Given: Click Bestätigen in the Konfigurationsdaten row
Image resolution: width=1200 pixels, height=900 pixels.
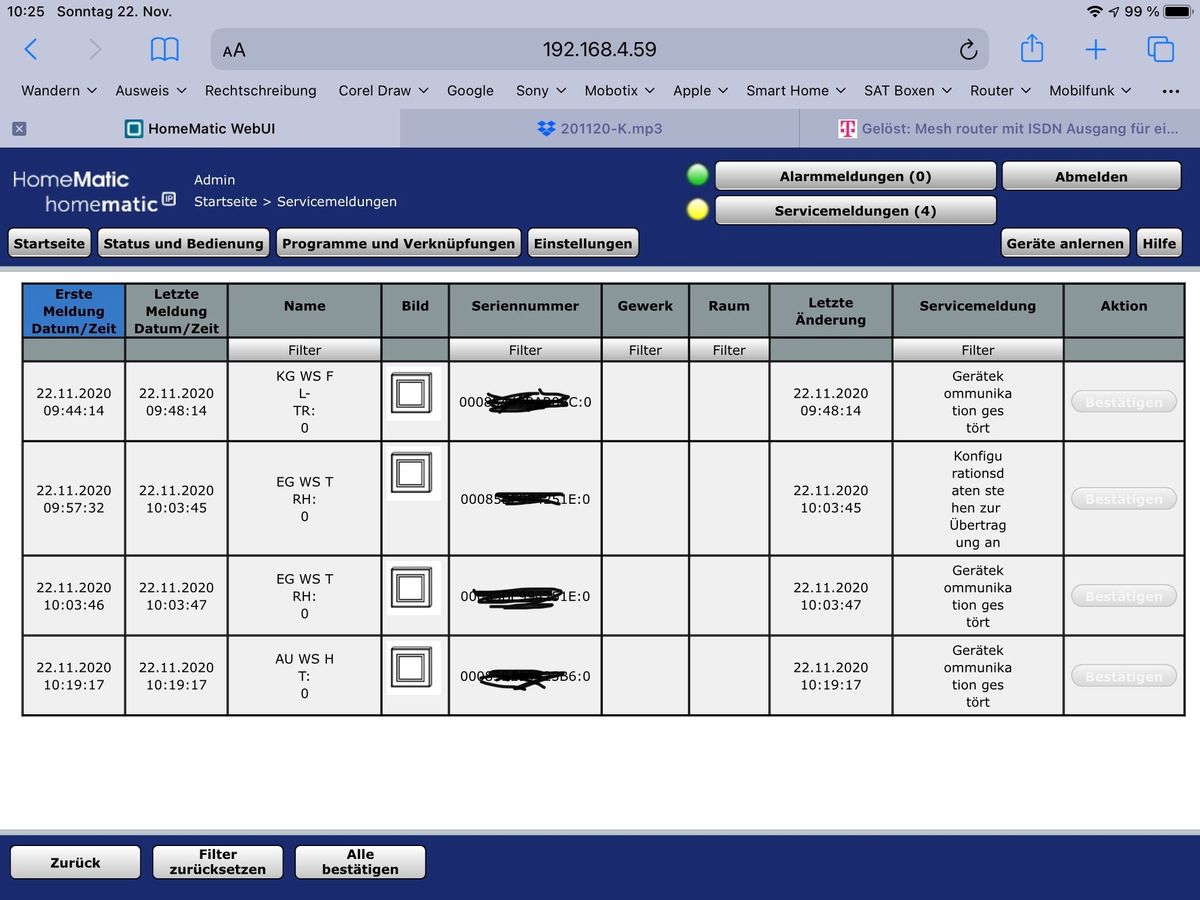Looking at the screenshot, I should (1124, 499).
